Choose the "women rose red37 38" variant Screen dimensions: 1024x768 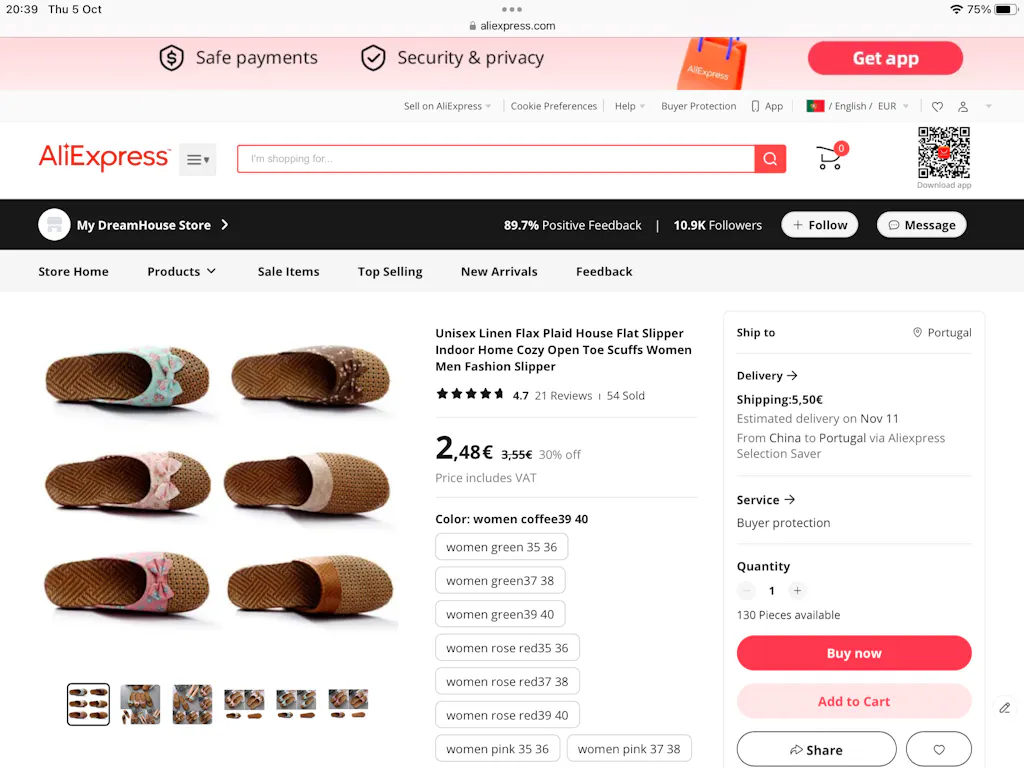pos(507,681)
